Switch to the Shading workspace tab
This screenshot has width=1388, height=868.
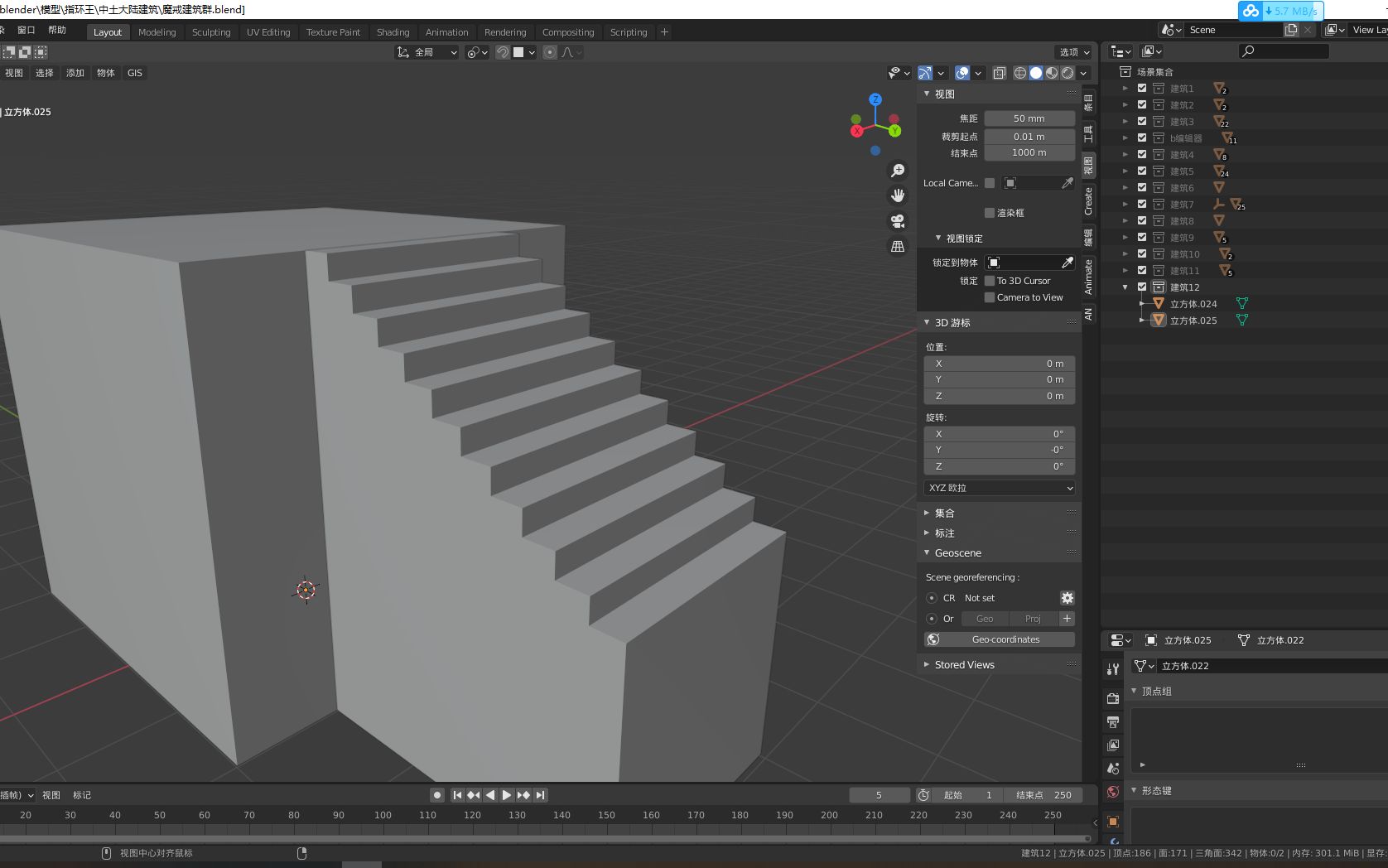tap(393, 31)
